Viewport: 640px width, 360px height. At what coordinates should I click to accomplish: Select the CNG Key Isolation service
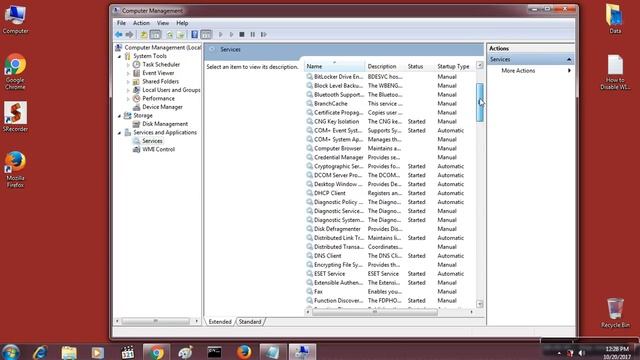tap(336, 122)
